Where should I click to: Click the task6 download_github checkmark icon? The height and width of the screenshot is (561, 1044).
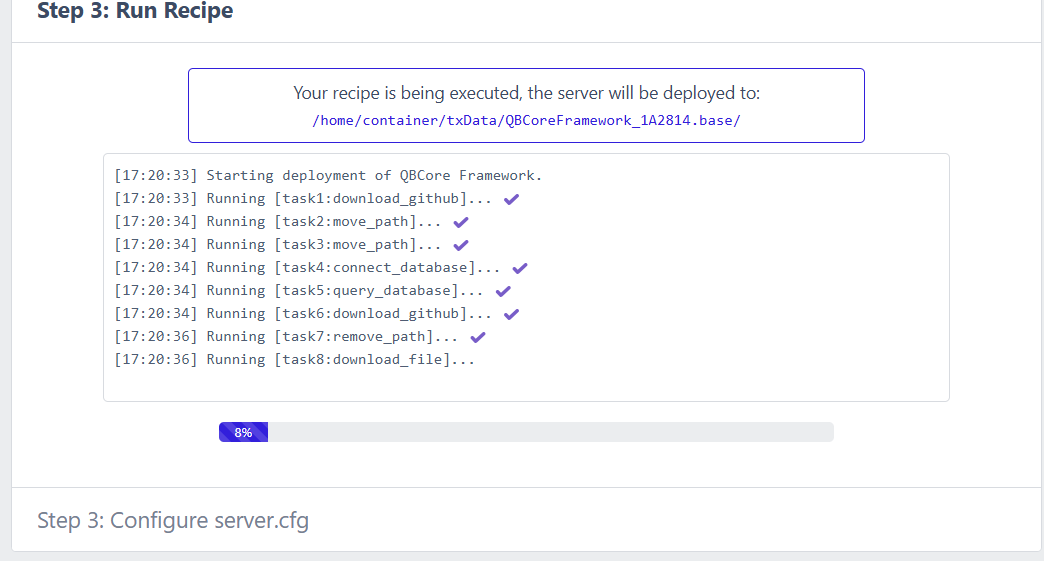click(511, 314)
